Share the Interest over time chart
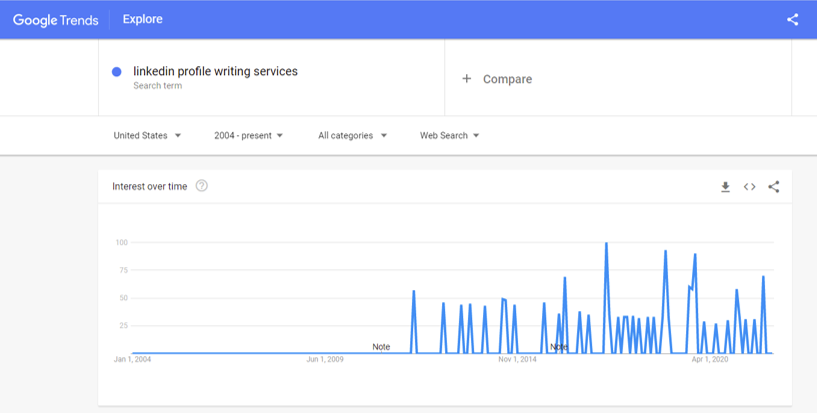Screen dimensions: 817x413 [774, 186]
